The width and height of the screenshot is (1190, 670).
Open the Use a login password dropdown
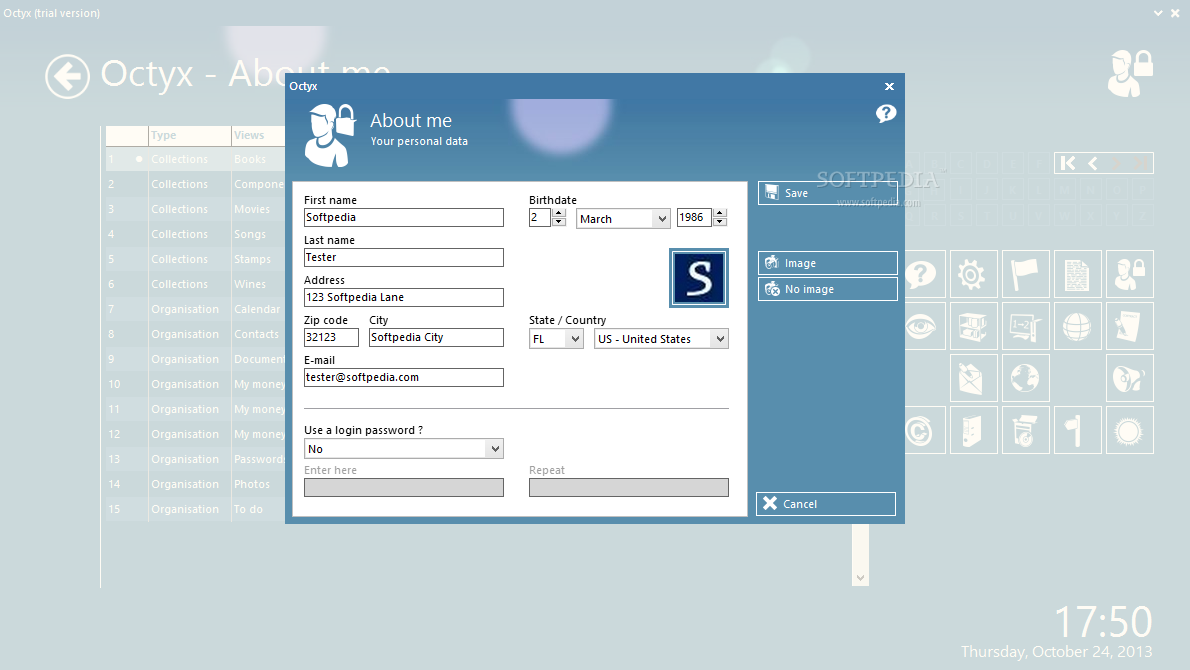pos(404,448)
